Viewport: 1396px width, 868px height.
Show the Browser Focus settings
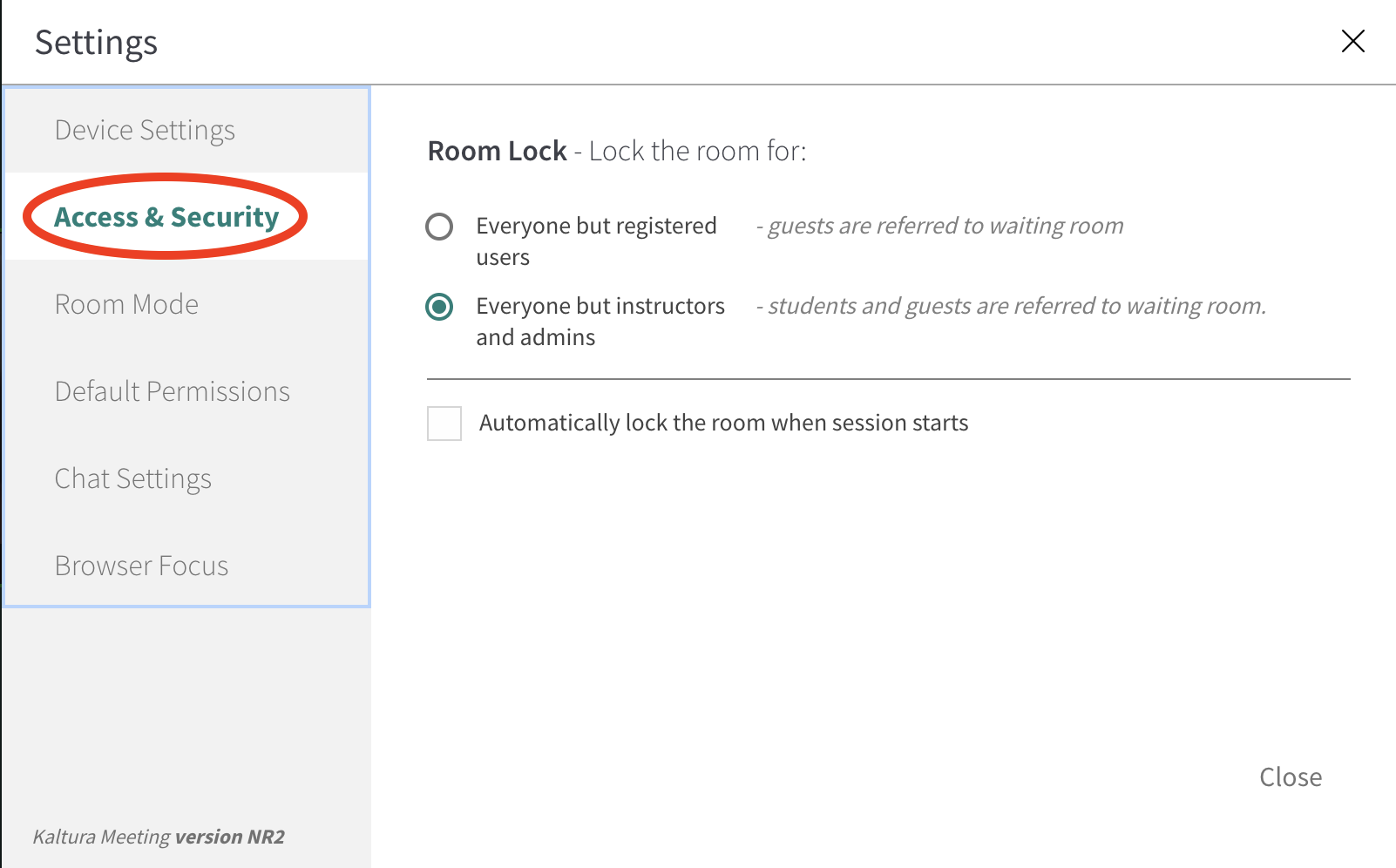click(x=141, y=566)
